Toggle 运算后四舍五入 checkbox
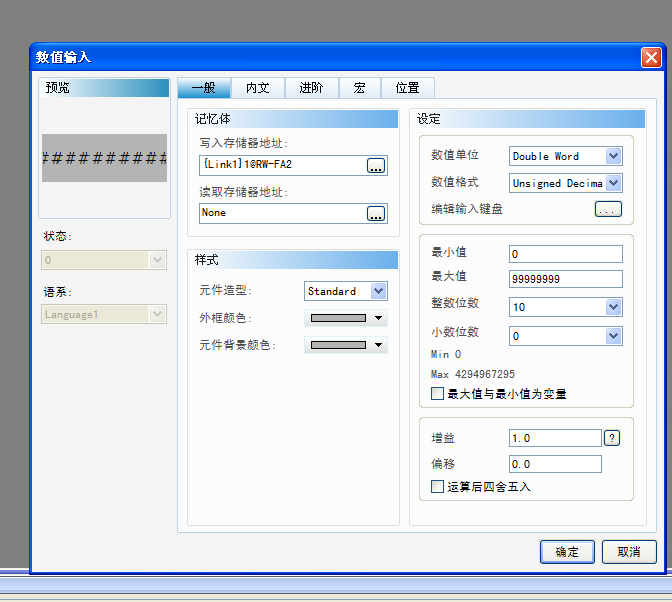The height and width of the screenshot is (602, 672). [437, 487]
